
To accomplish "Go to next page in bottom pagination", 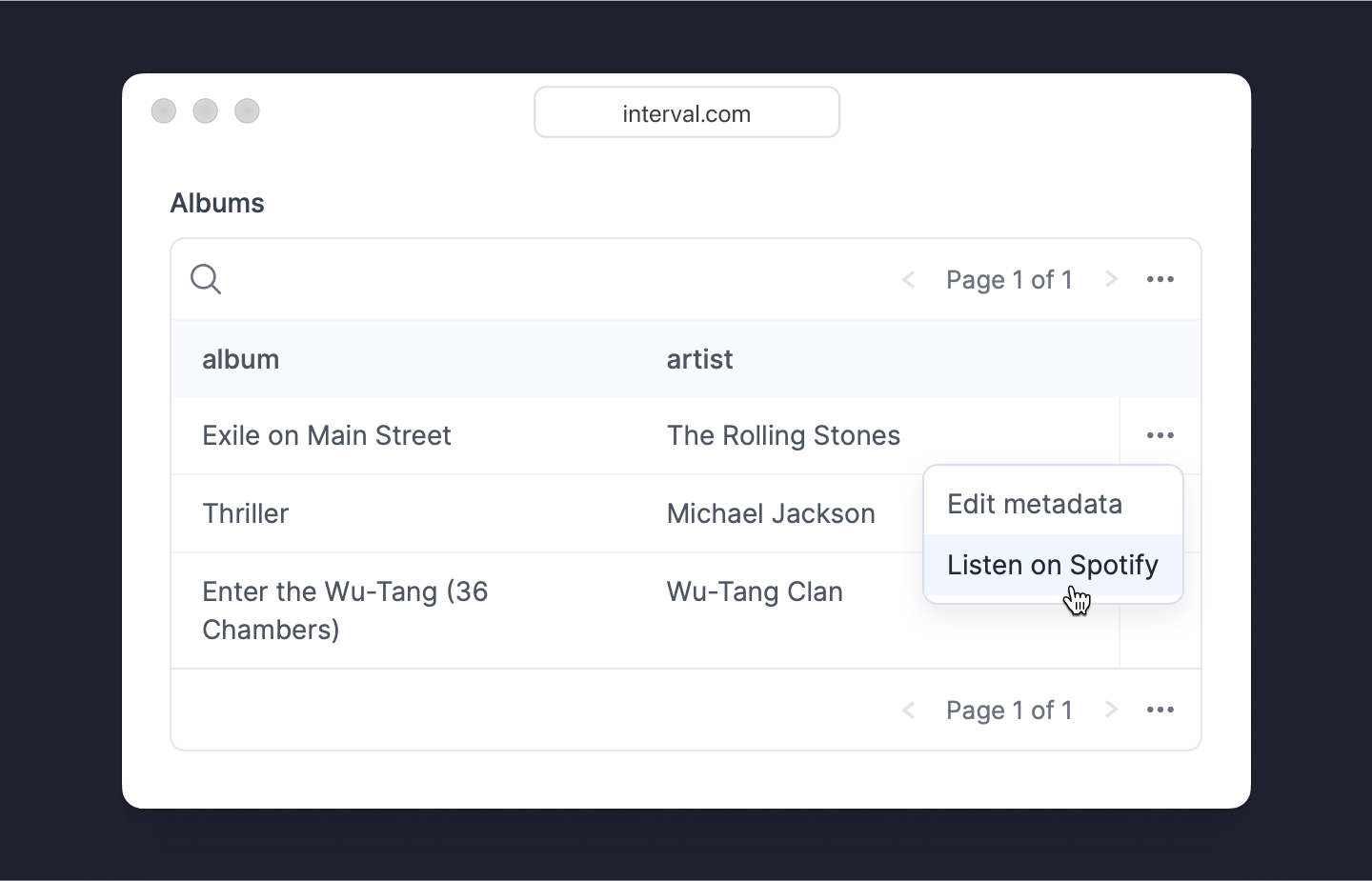I will click(x=1110, y=710).
